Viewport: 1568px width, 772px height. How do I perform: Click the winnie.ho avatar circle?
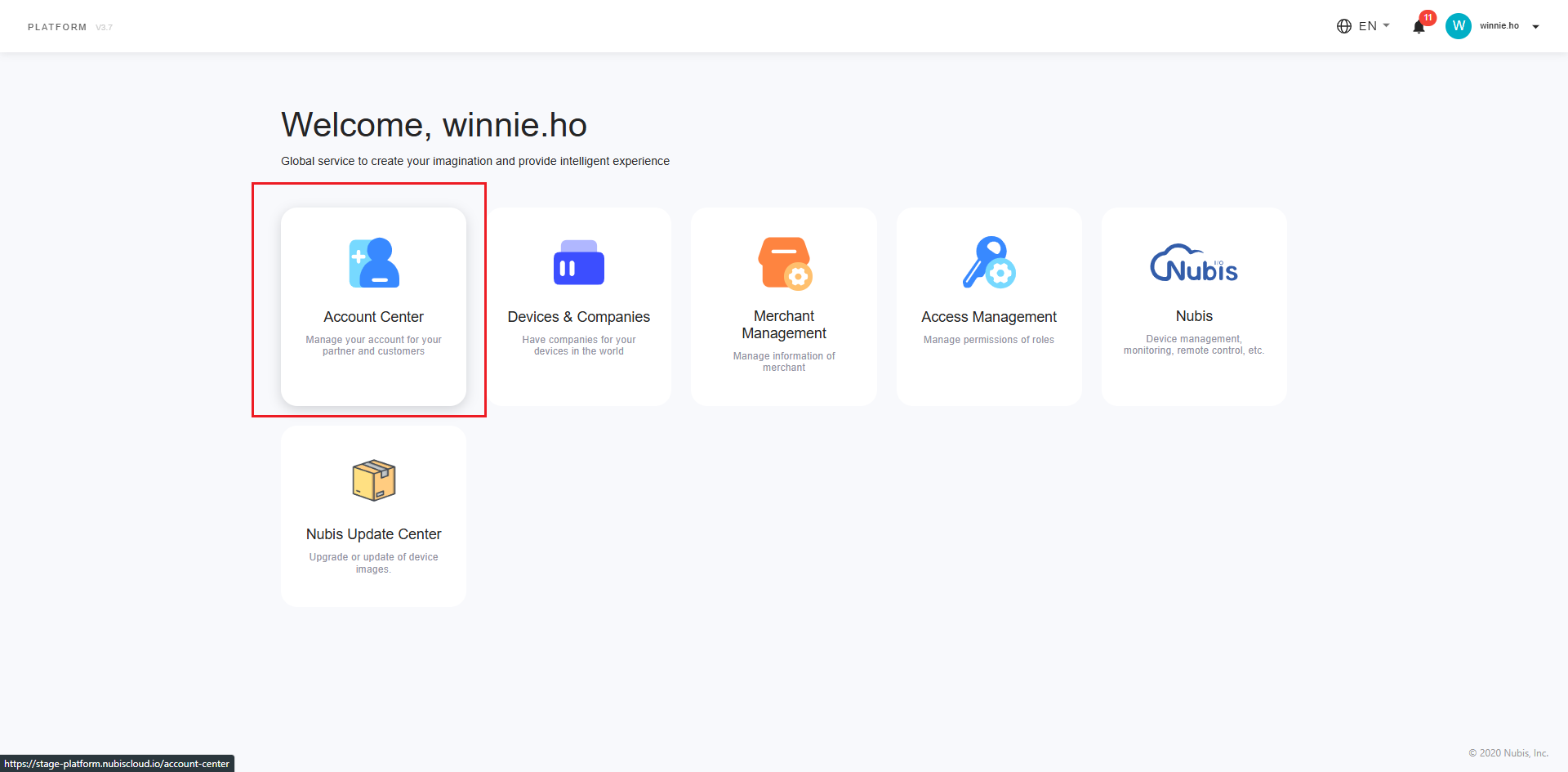pos(1459,26)
